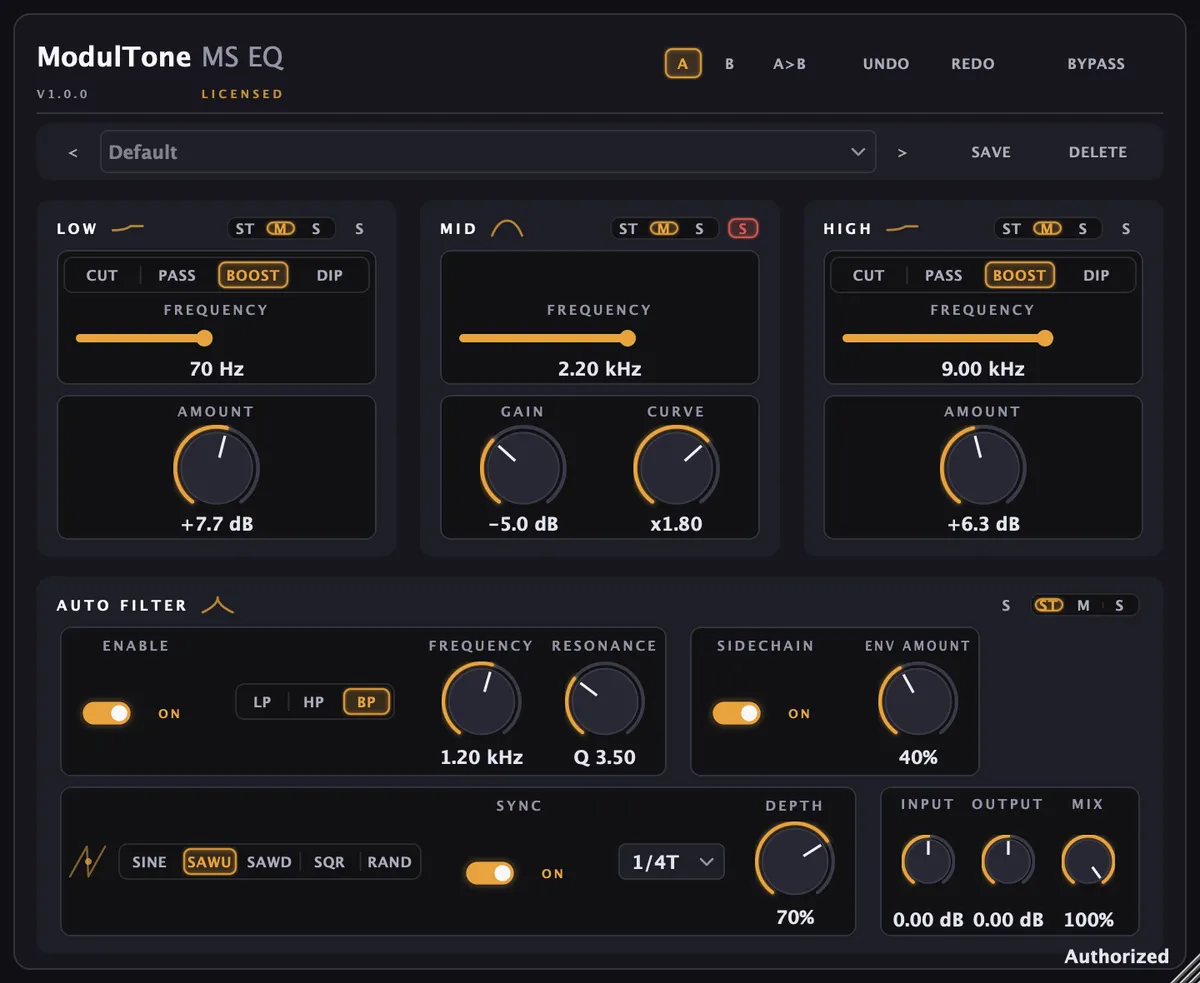Select CUT mode in LOW band
This screenshot has height=983, width=1200.
(x=102, y=275)
